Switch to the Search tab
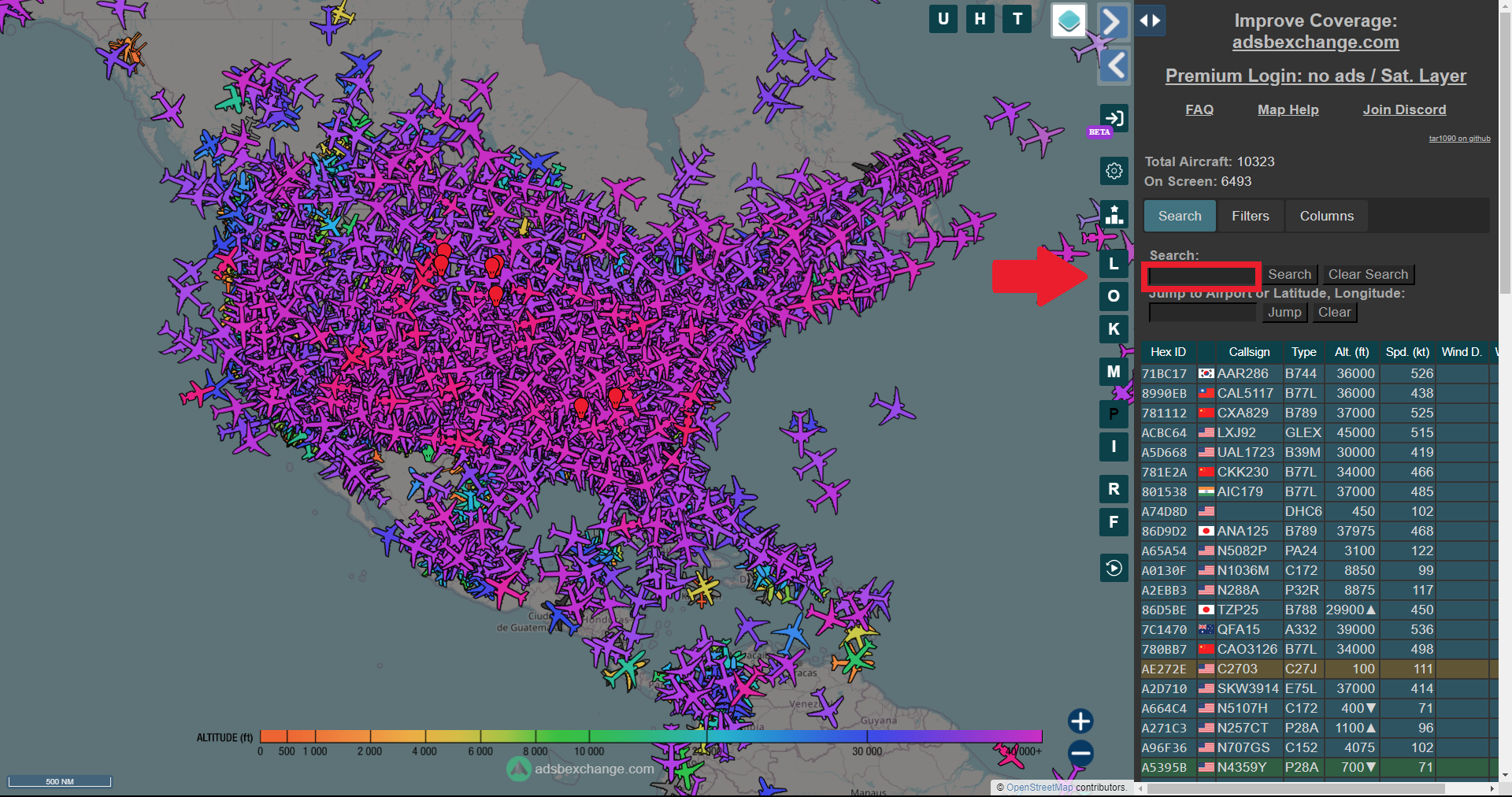The height and width of the screenshot is (797, 1512). coord(1180,216)
